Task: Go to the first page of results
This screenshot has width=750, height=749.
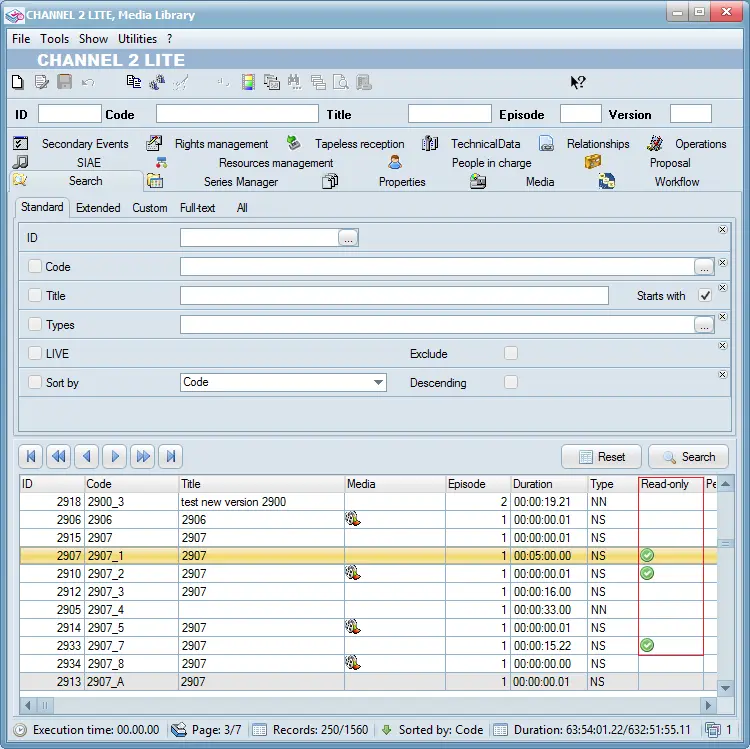Action: tap(31, 457)
